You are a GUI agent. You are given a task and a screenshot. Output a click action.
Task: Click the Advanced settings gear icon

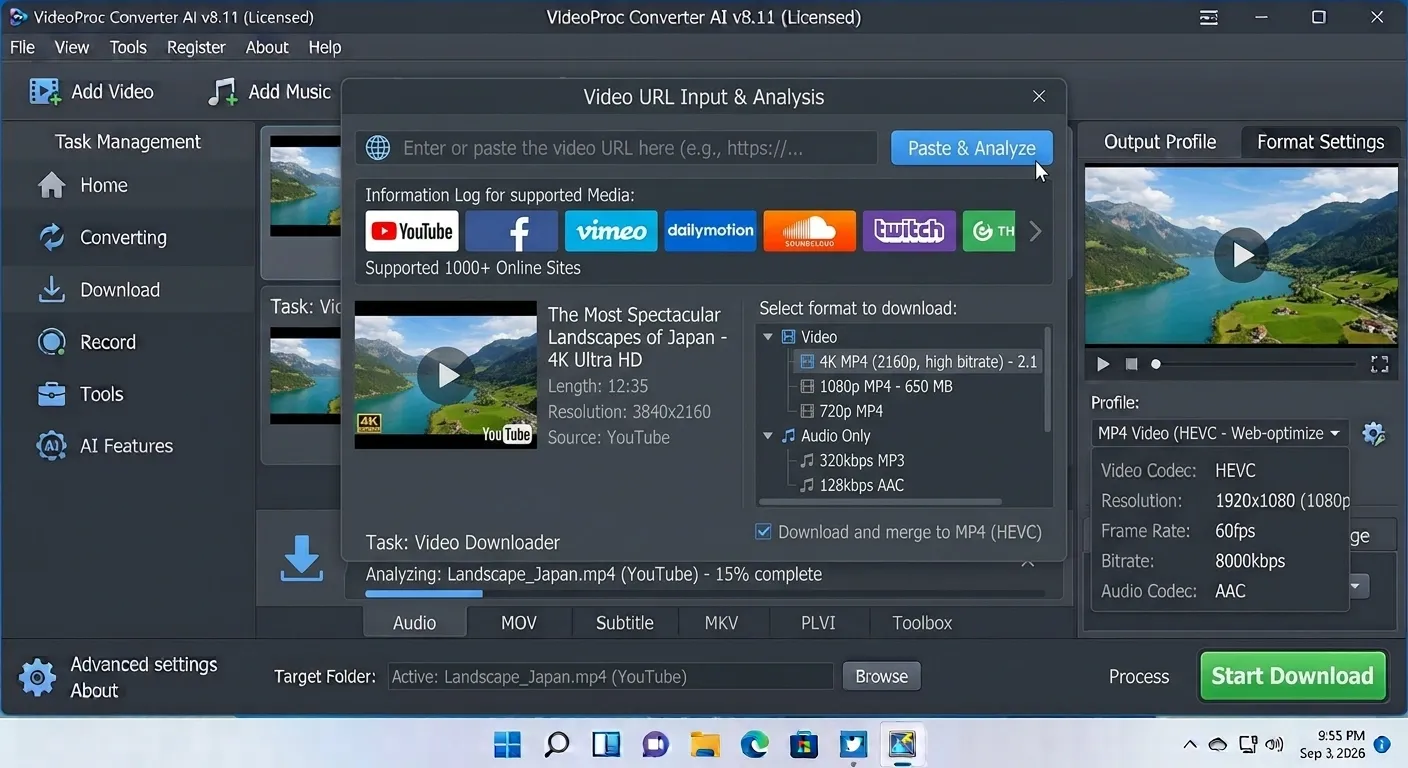[38, 677]
